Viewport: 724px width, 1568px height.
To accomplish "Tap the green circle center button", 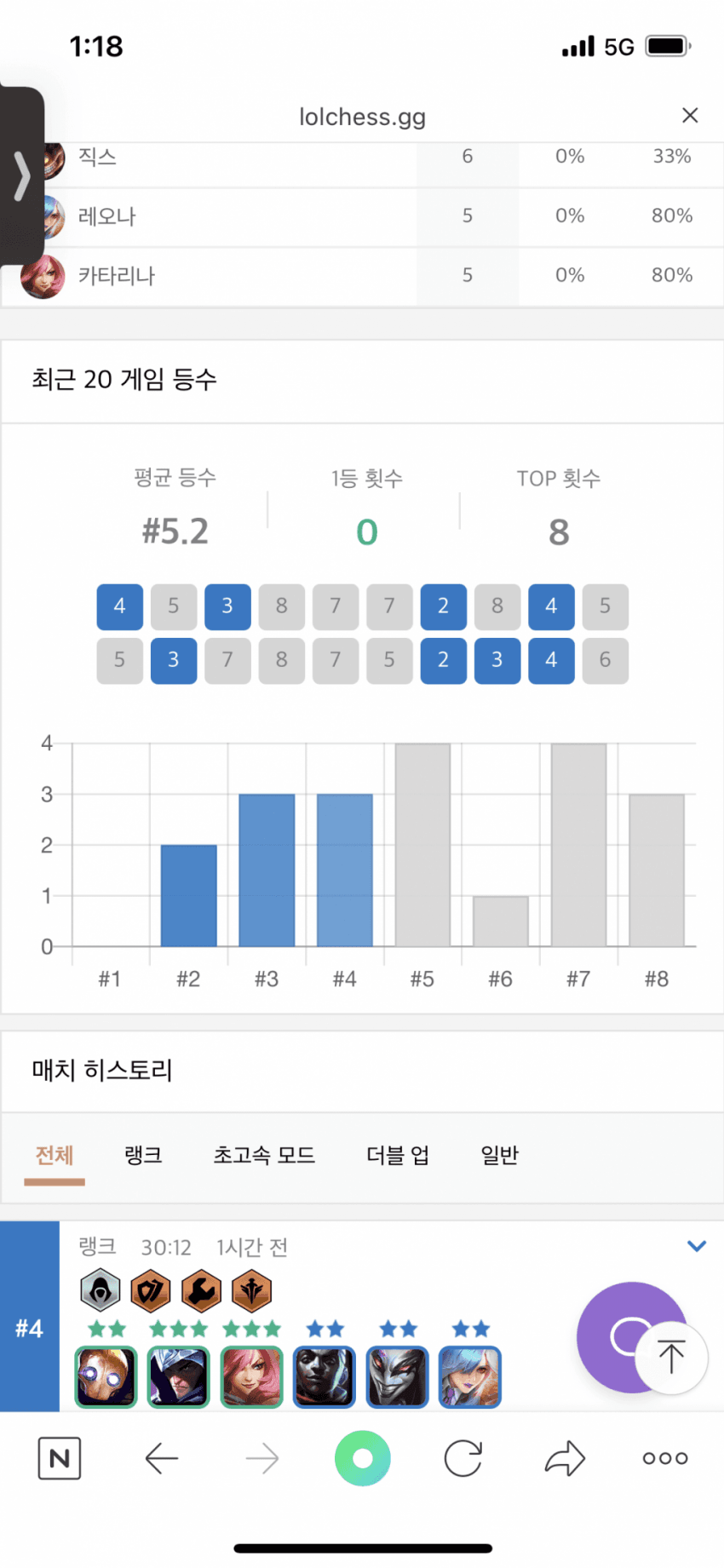I will pos(363,1458).
